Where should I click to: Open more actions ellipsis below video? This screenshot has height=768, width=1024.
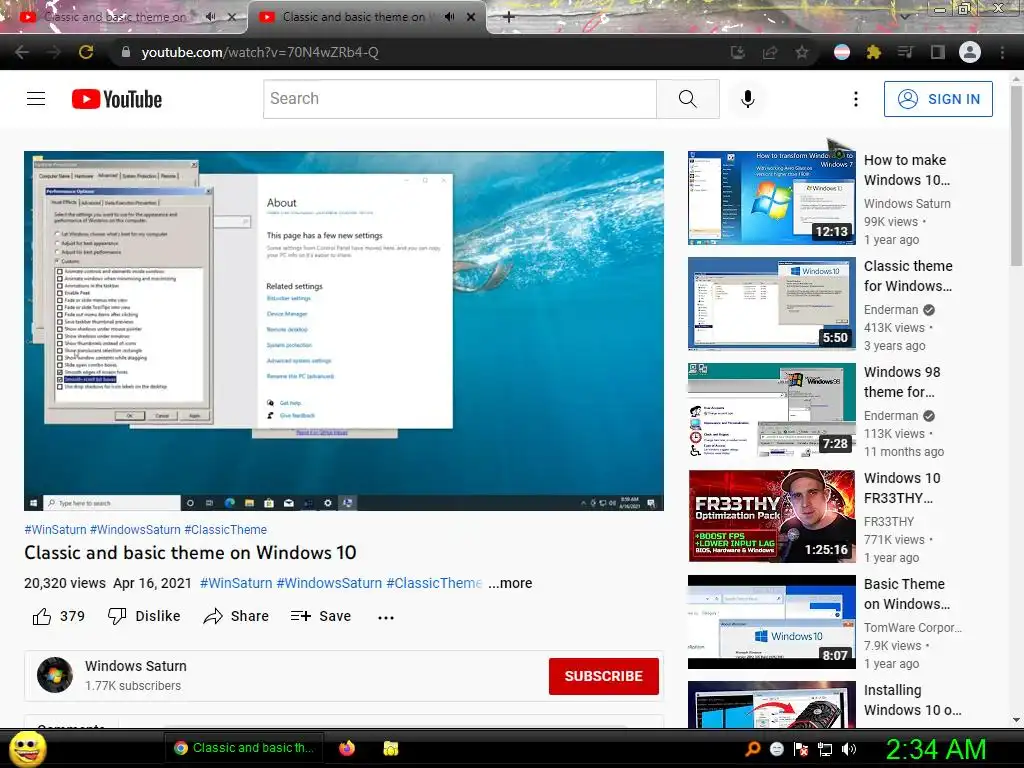coord(386,617)
